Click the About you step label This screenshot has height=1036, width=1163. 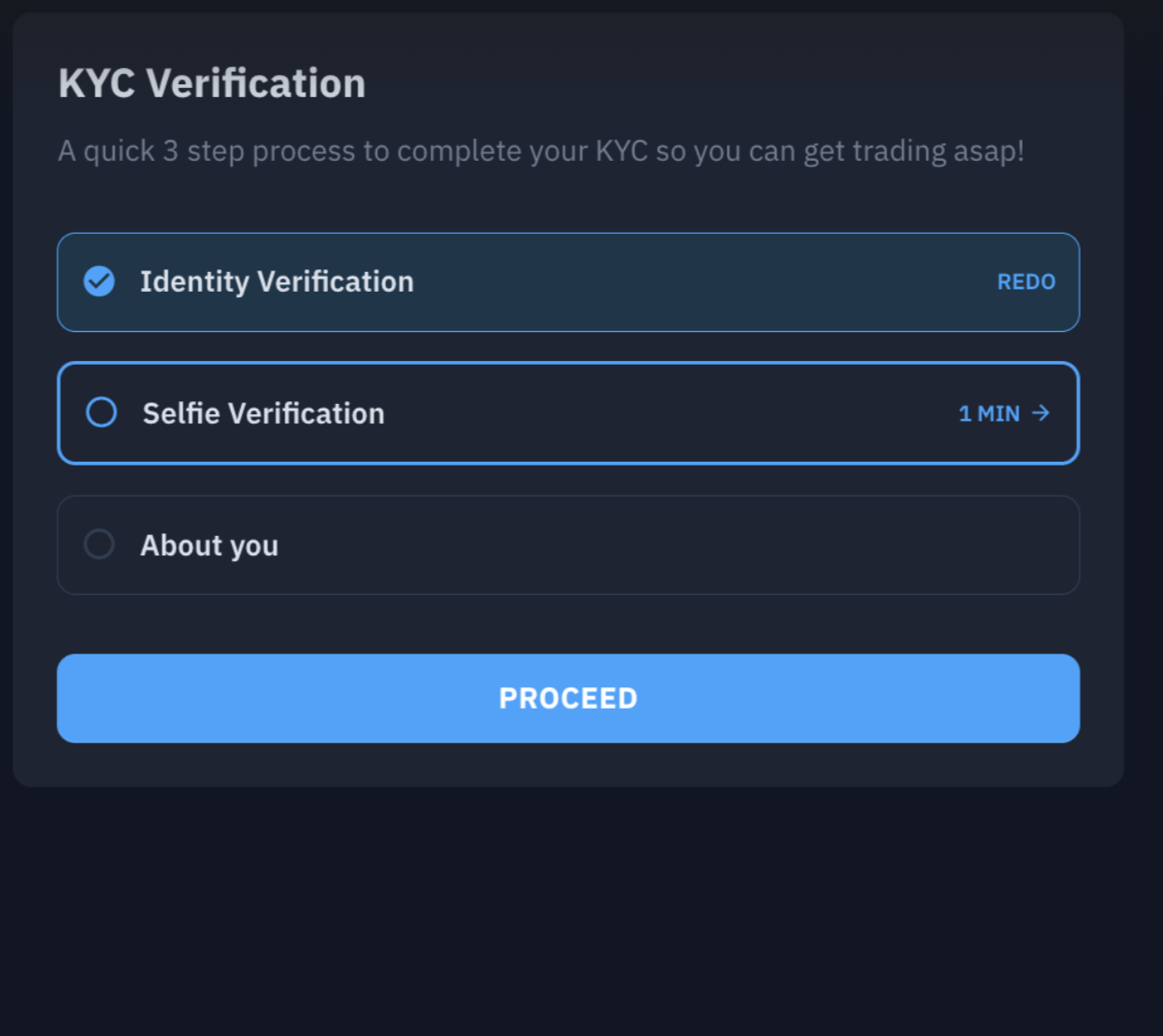(x=209, y=545)
